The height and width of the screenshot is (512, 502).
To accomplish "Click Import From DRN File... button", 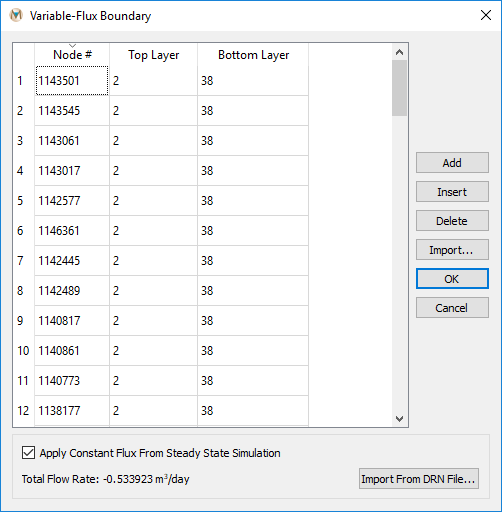I will pyautogui.click(x=419, y=479).
